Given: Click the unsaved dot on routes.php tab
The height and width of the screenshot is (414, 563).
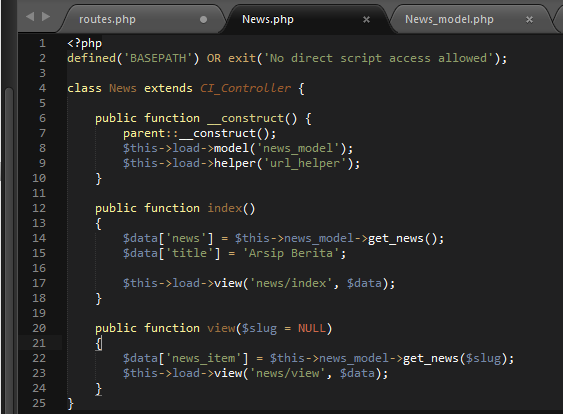Looking at the screenshot, I should [203, 19].
